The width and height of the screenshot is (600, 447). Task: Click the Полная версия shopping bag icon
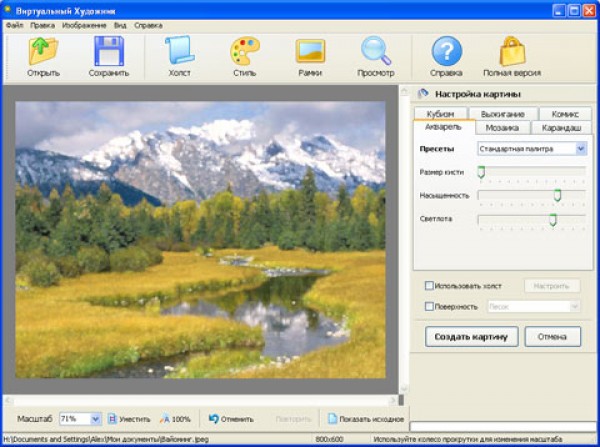(512, 51)
